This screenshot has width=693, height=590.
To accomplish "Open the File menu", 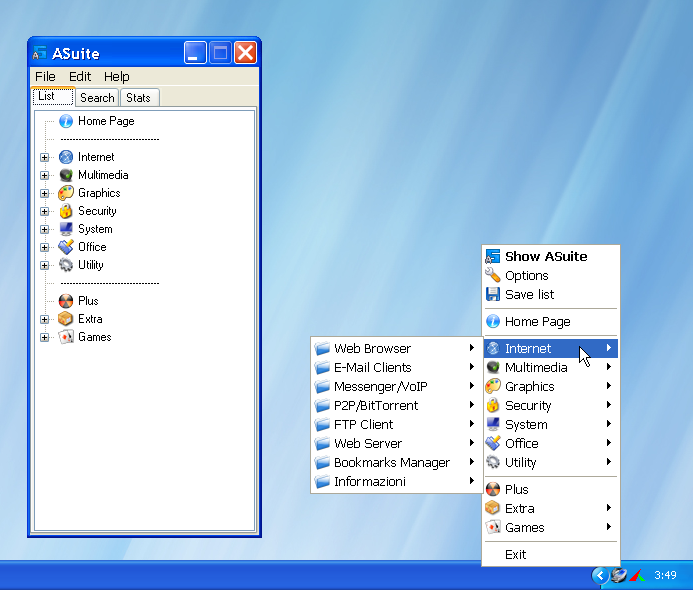I will 45,76.
